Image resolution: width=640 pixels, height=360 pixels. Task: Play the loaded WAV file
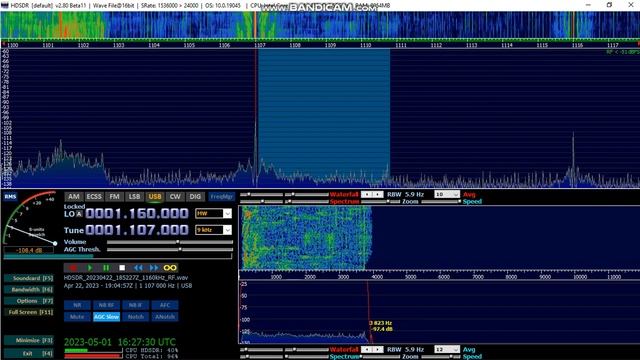pos(90,268)
